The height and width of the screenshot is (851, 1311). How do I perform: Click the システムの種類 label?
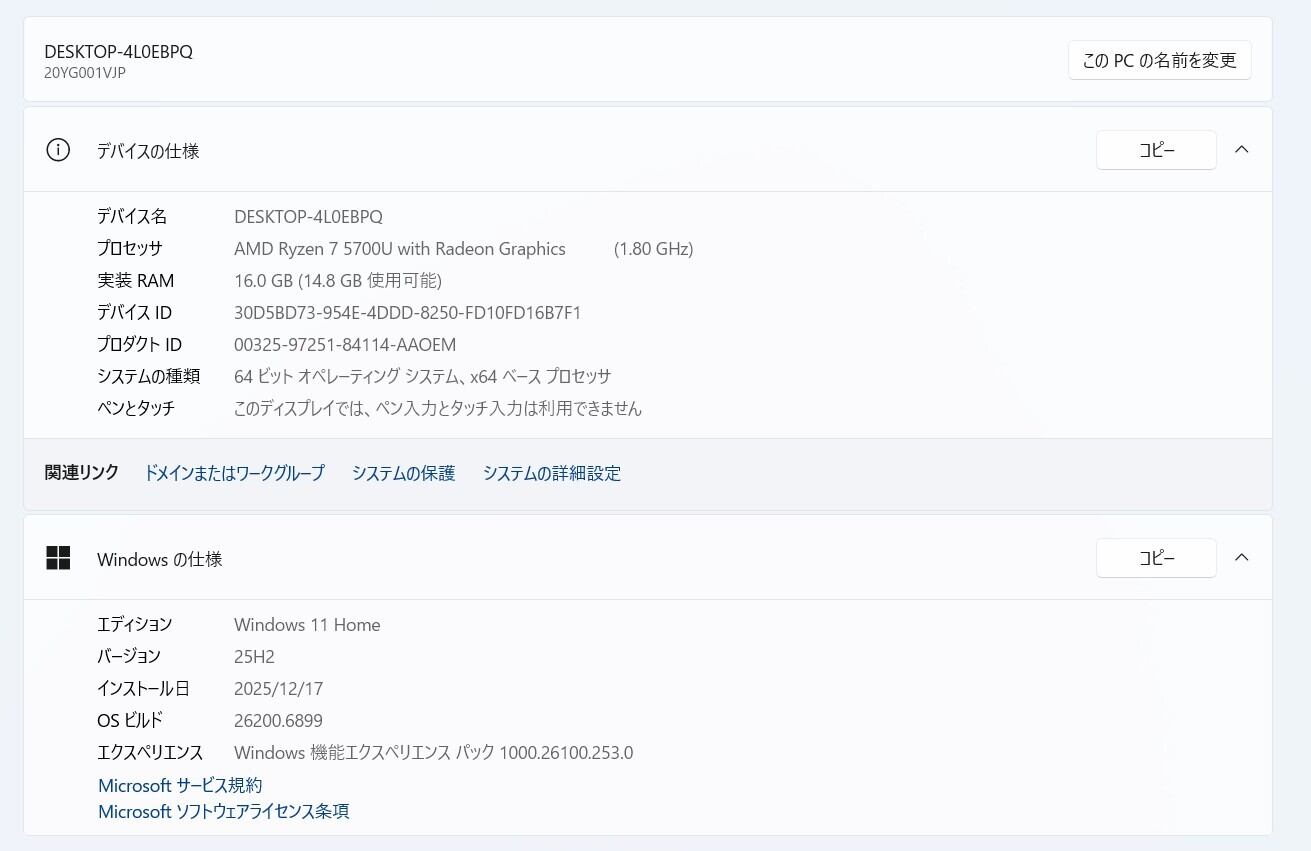click(149, 377)
